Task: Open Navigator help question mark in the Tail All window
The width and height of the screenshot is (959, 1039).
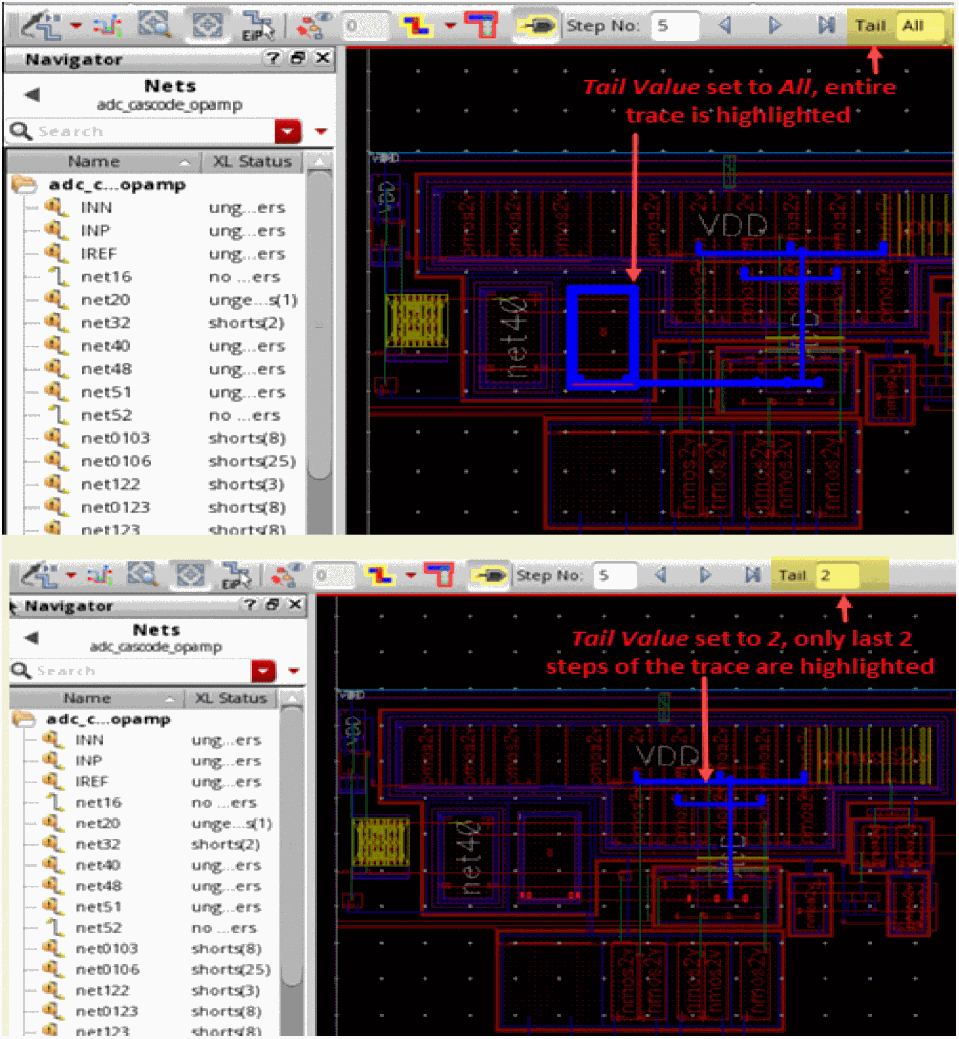Action: point(272,58)
